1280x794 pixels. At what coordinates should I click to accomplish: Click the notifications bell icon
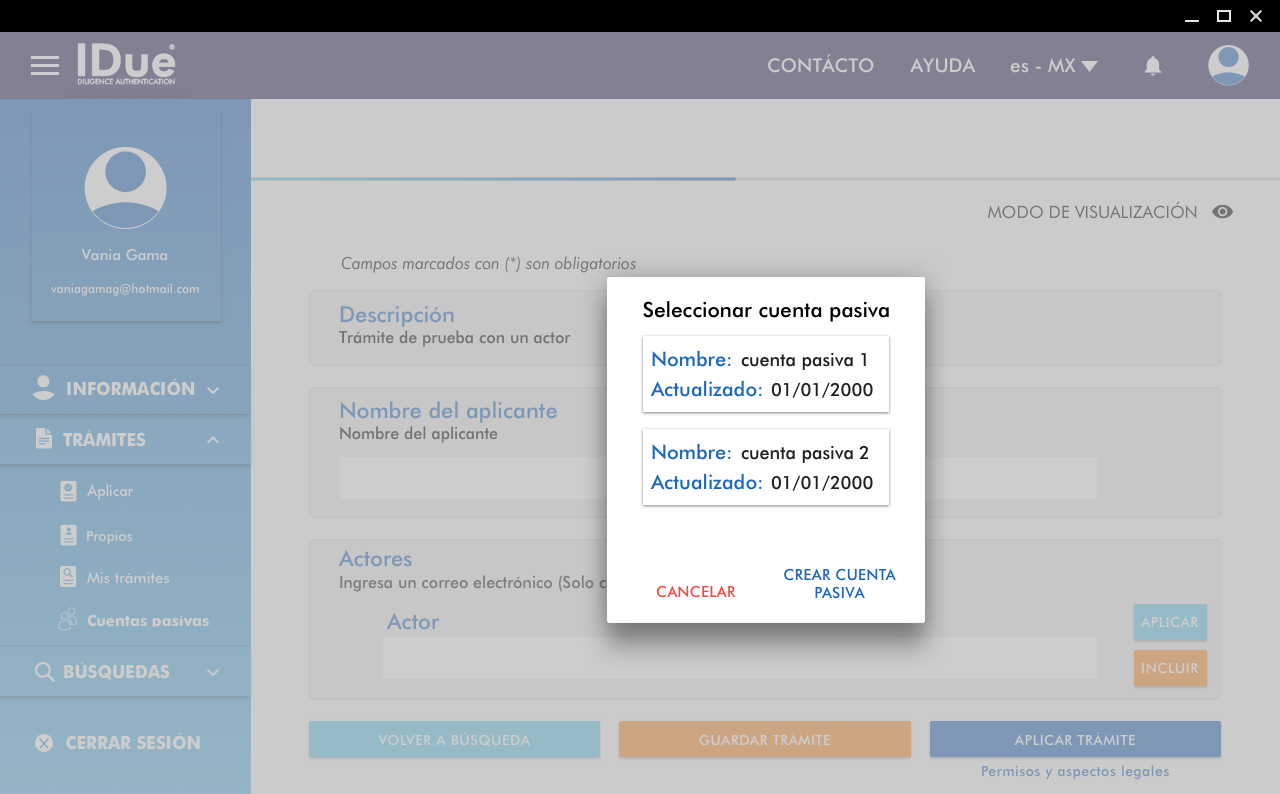(x=1153, y=66)
